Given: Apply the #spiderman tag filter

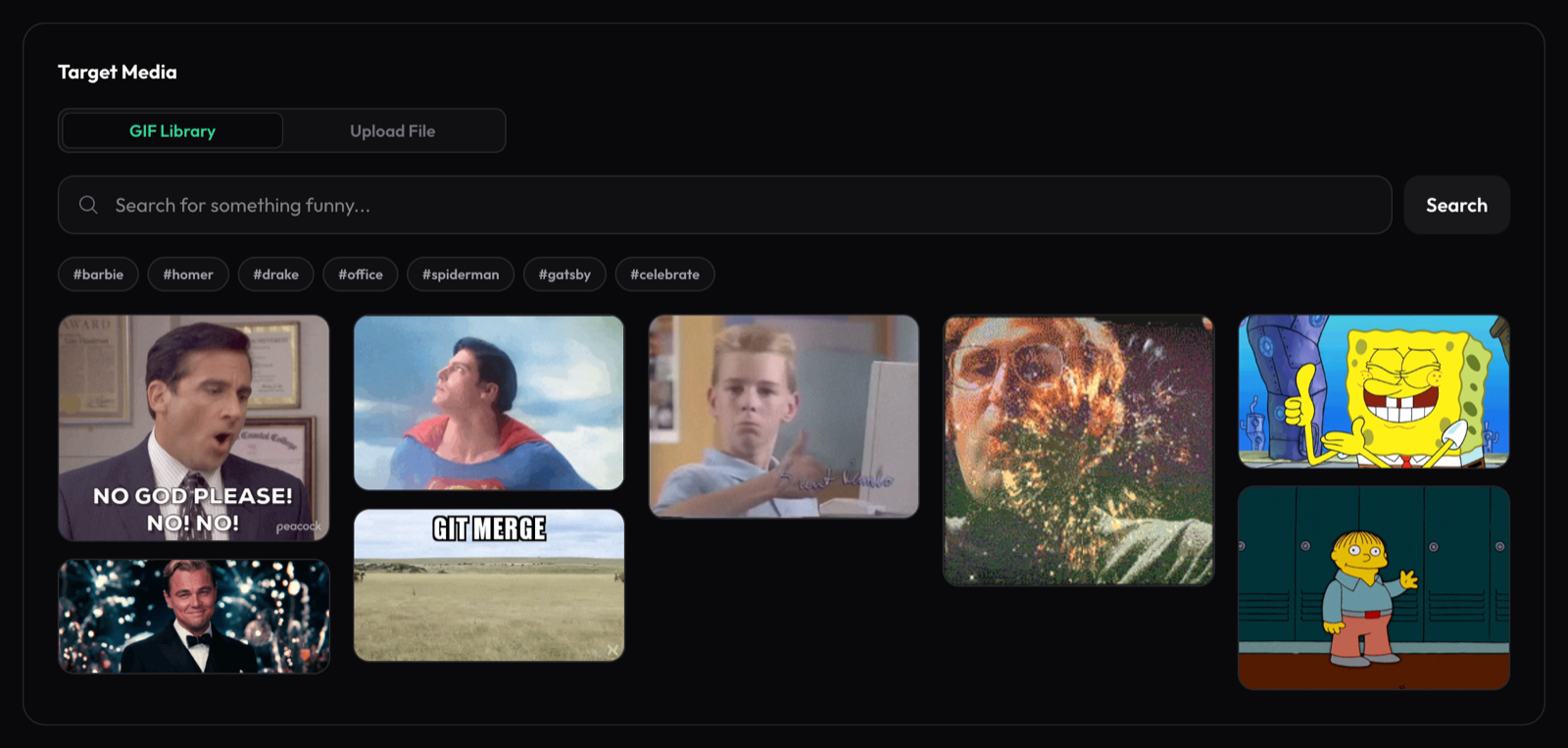Looking at the screenshot, I should point(461,274).
